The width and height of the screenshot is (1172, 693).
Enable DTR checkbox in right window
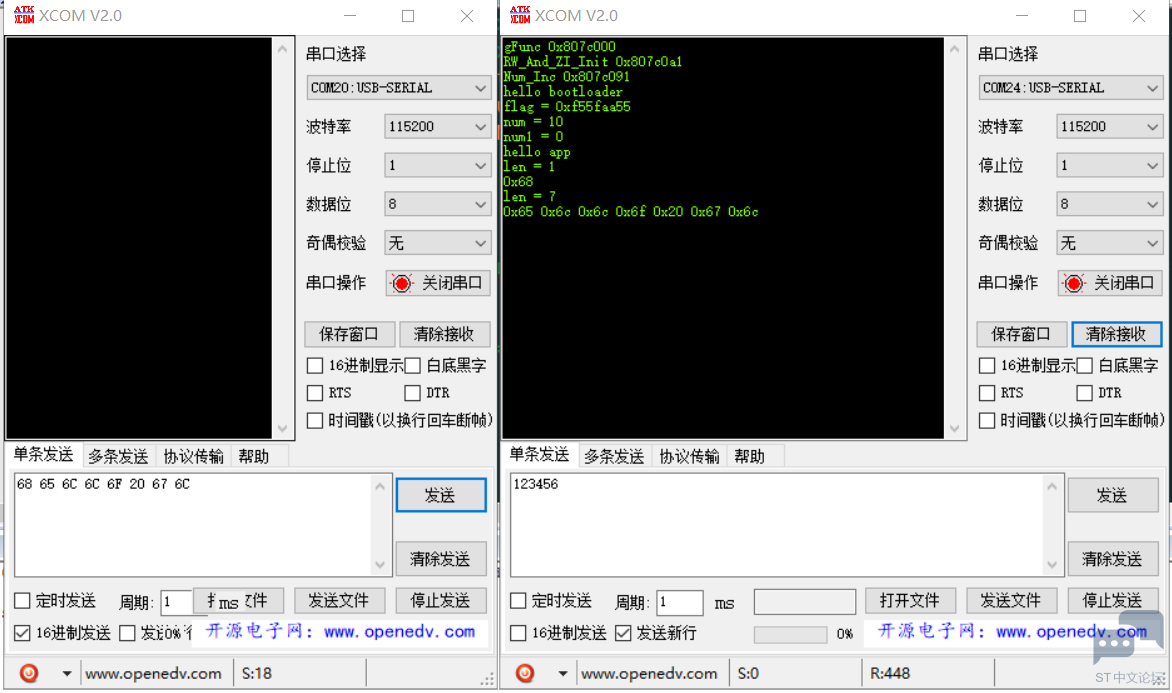1084,392
